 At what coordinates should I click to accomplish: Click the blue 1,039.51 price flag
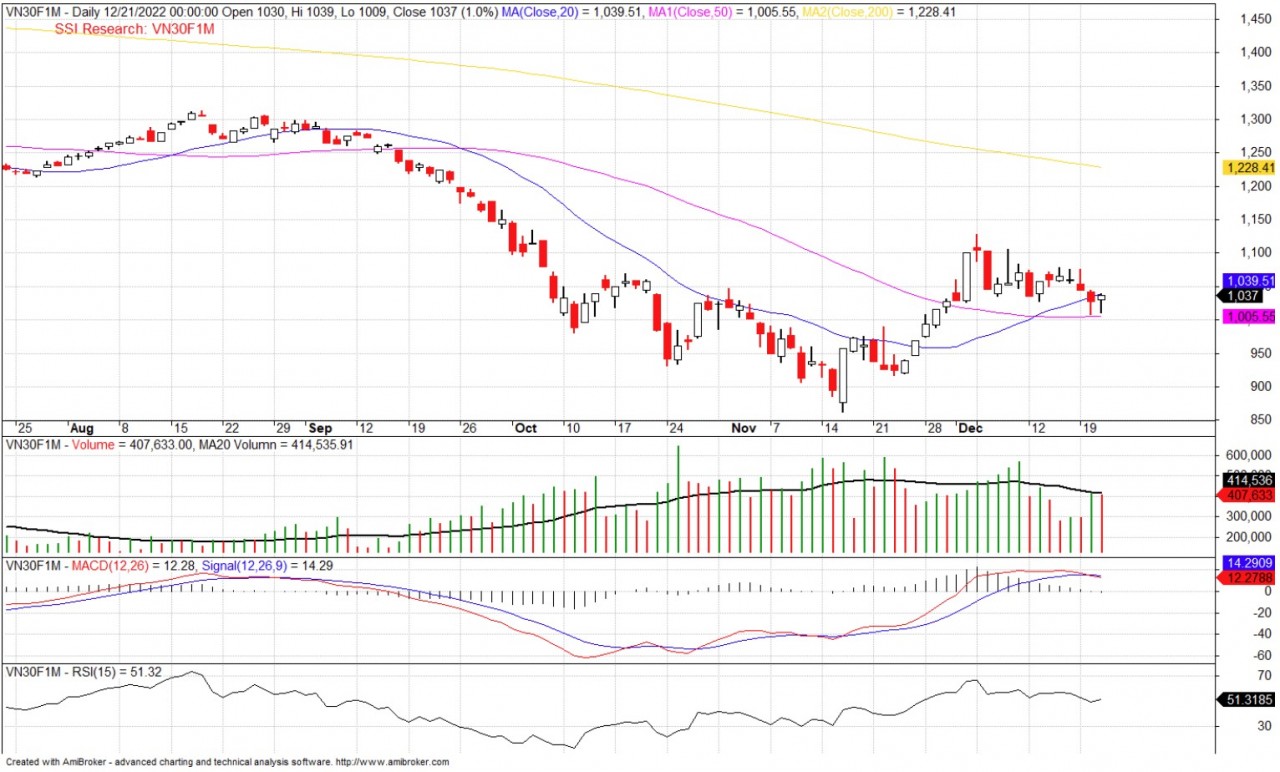pos(1250,281)
